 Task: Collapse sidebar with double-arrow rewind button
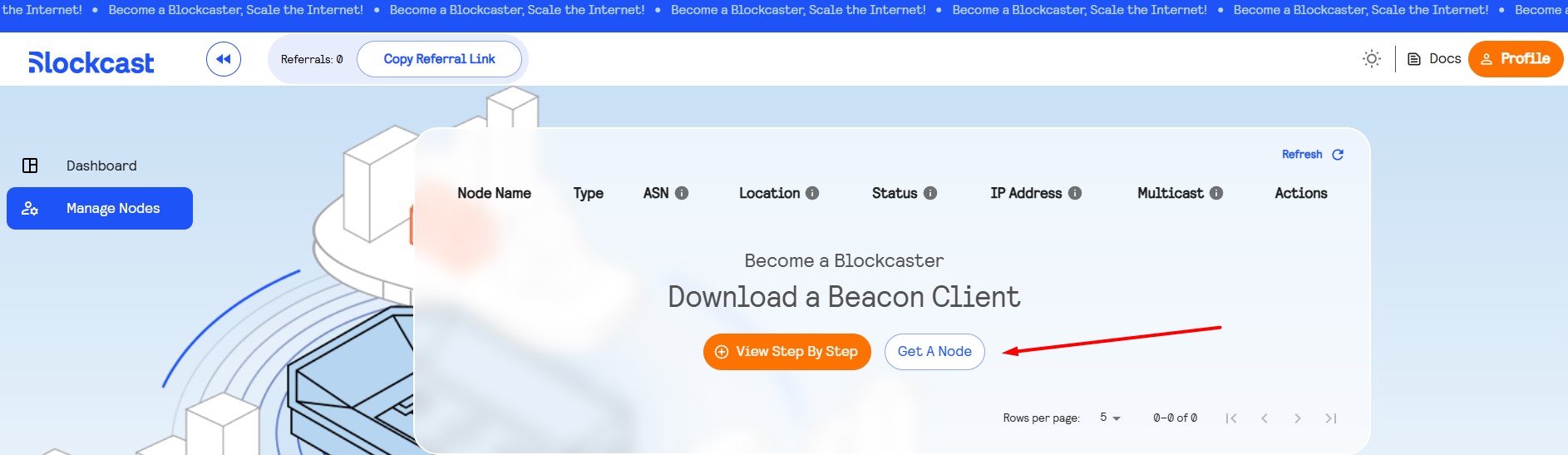[x=224, y=59]
